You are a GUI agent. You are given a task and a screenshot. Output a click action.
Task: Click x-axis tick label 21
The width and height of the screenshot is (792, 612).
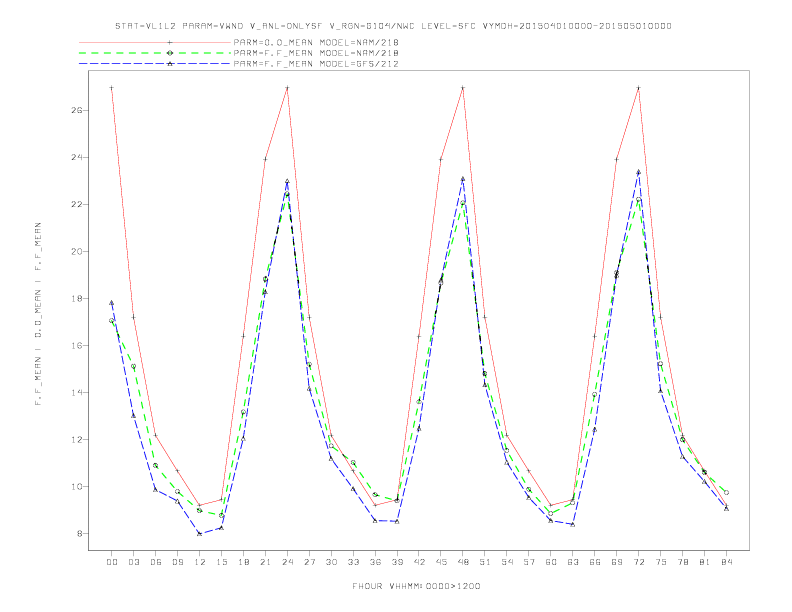click(x=265, y=562)
